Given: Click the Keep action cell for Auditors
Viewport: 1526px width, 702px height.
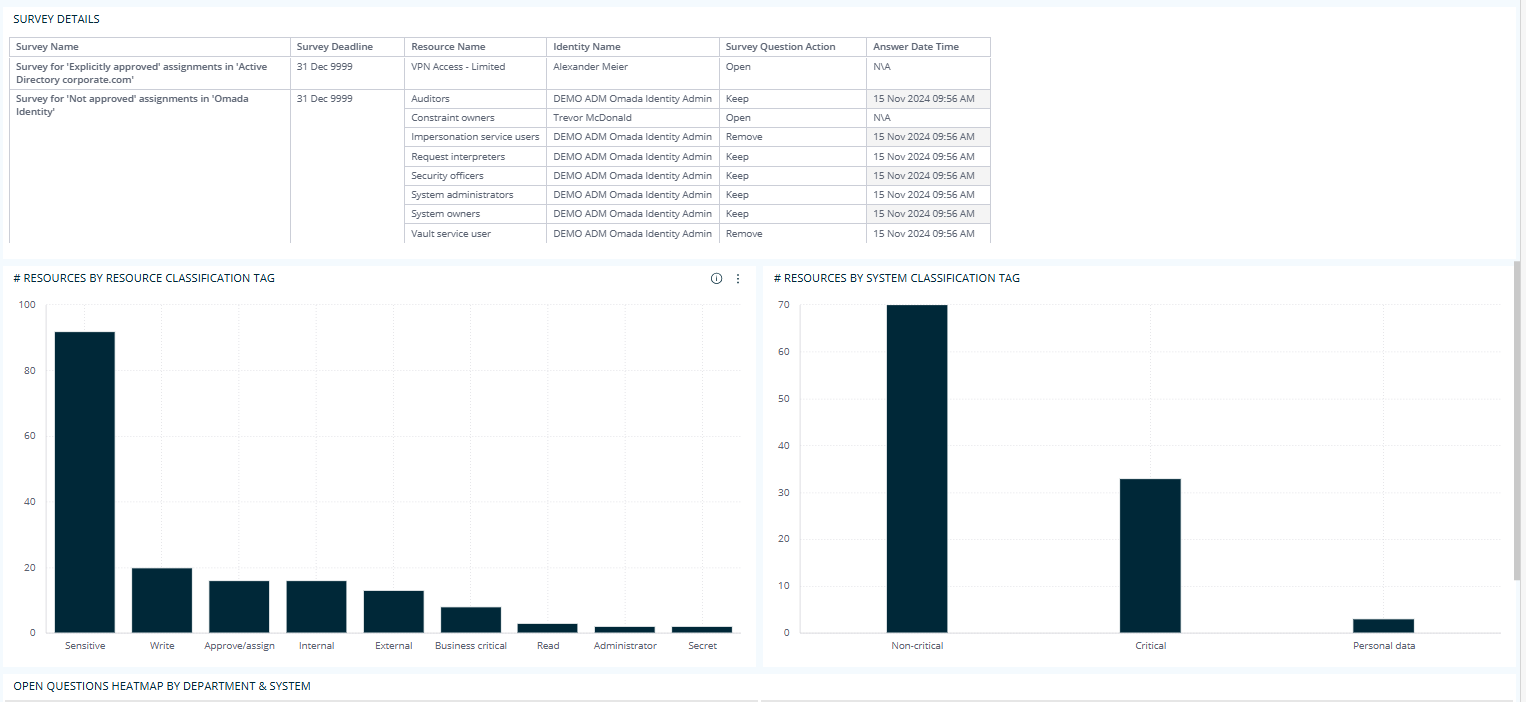Looking at the screenshot, I should tap(737, 98).
